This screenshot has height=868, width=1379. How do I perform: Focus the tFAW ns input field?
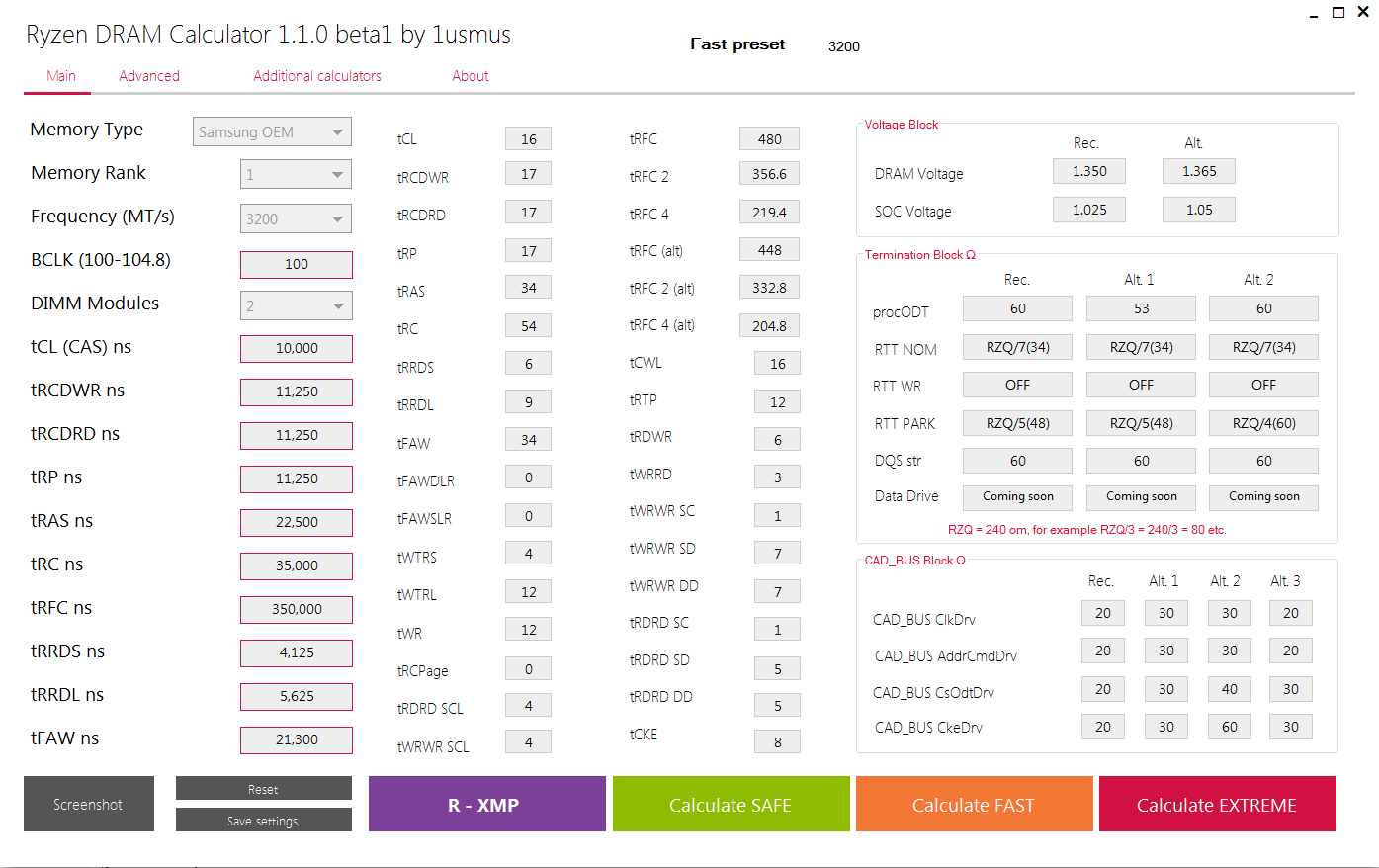pos(297,739)
